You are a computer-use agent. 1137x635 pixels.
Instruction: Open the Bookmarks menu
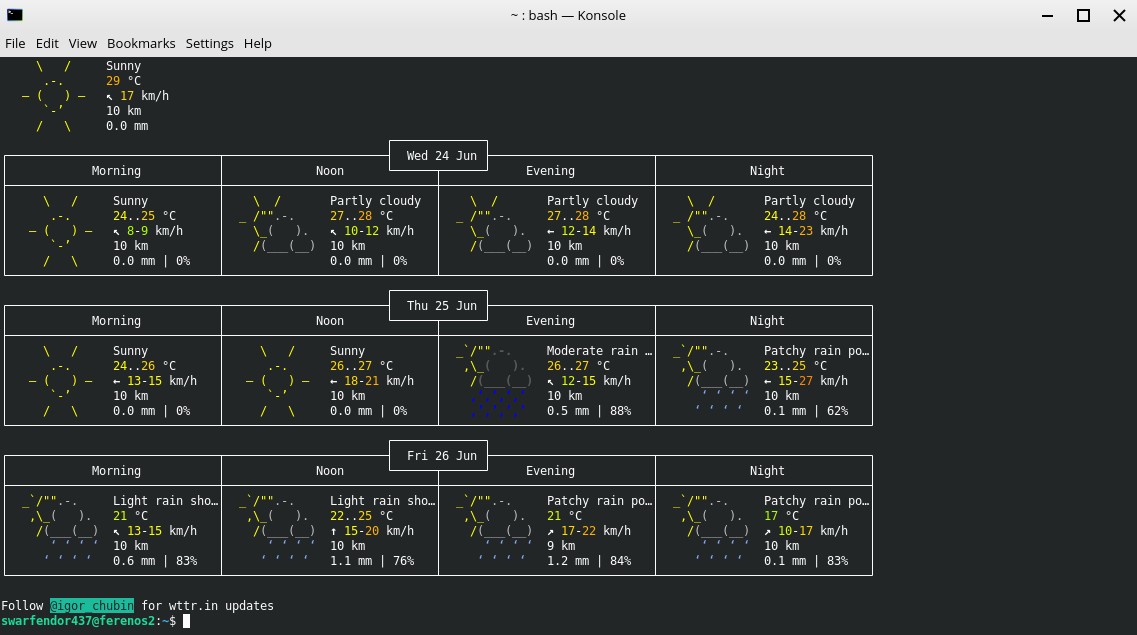pos(141,43)
